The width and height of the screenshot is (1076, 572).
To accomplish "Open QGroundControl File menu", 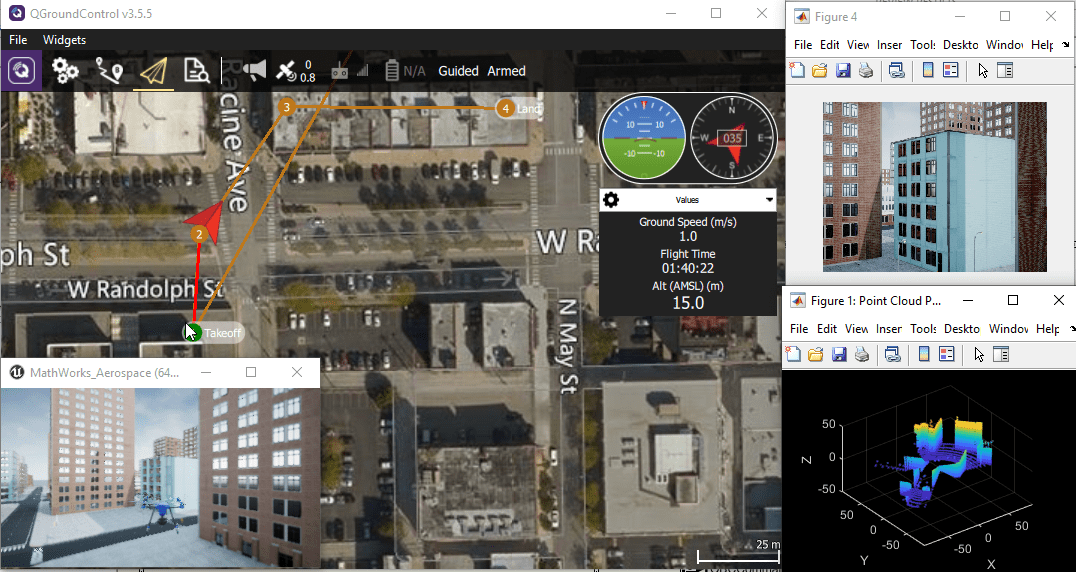I will [x=18, y=40].
